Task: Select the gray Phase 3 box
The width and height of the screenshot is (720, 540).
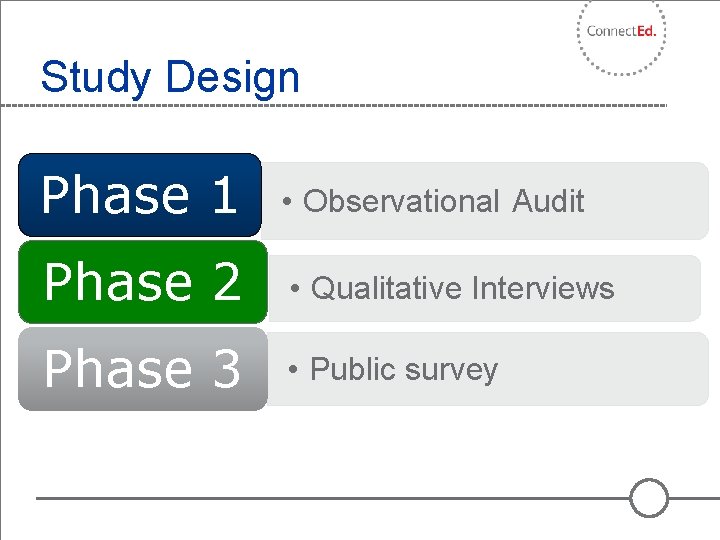Action: (x=142, y=369)
